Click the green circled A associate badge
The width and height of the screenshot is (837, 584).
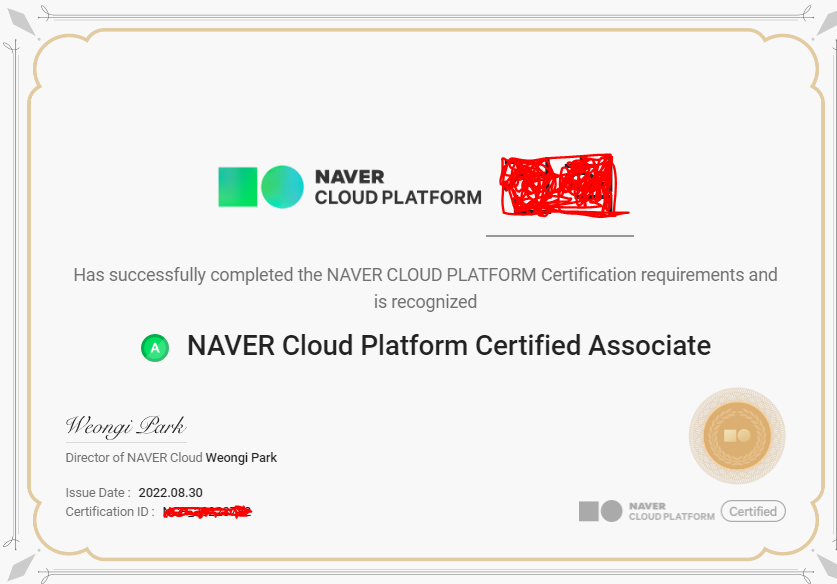click(155, 348)
